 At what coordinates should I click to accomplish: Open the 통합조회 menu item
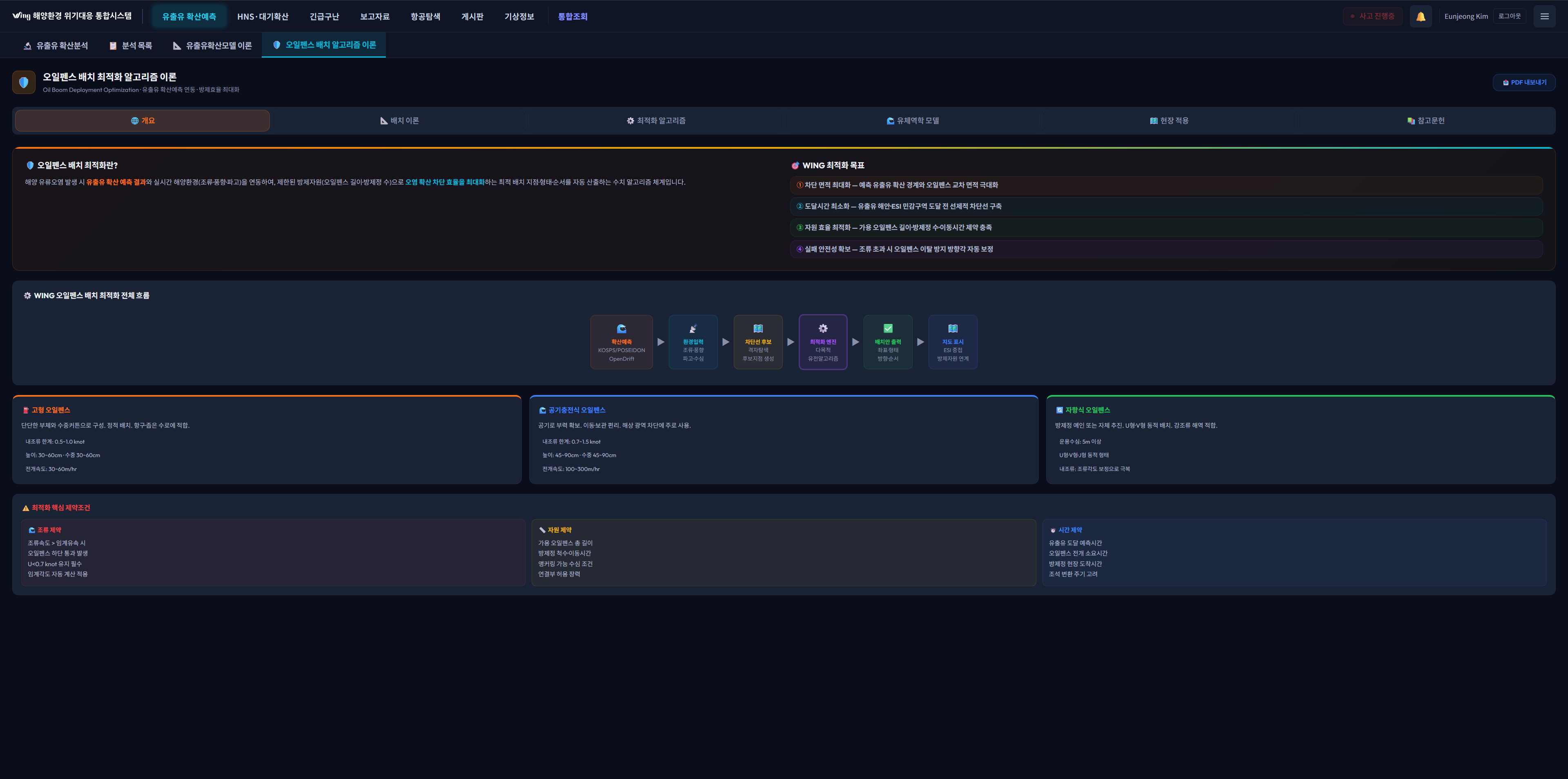(572, 16)
